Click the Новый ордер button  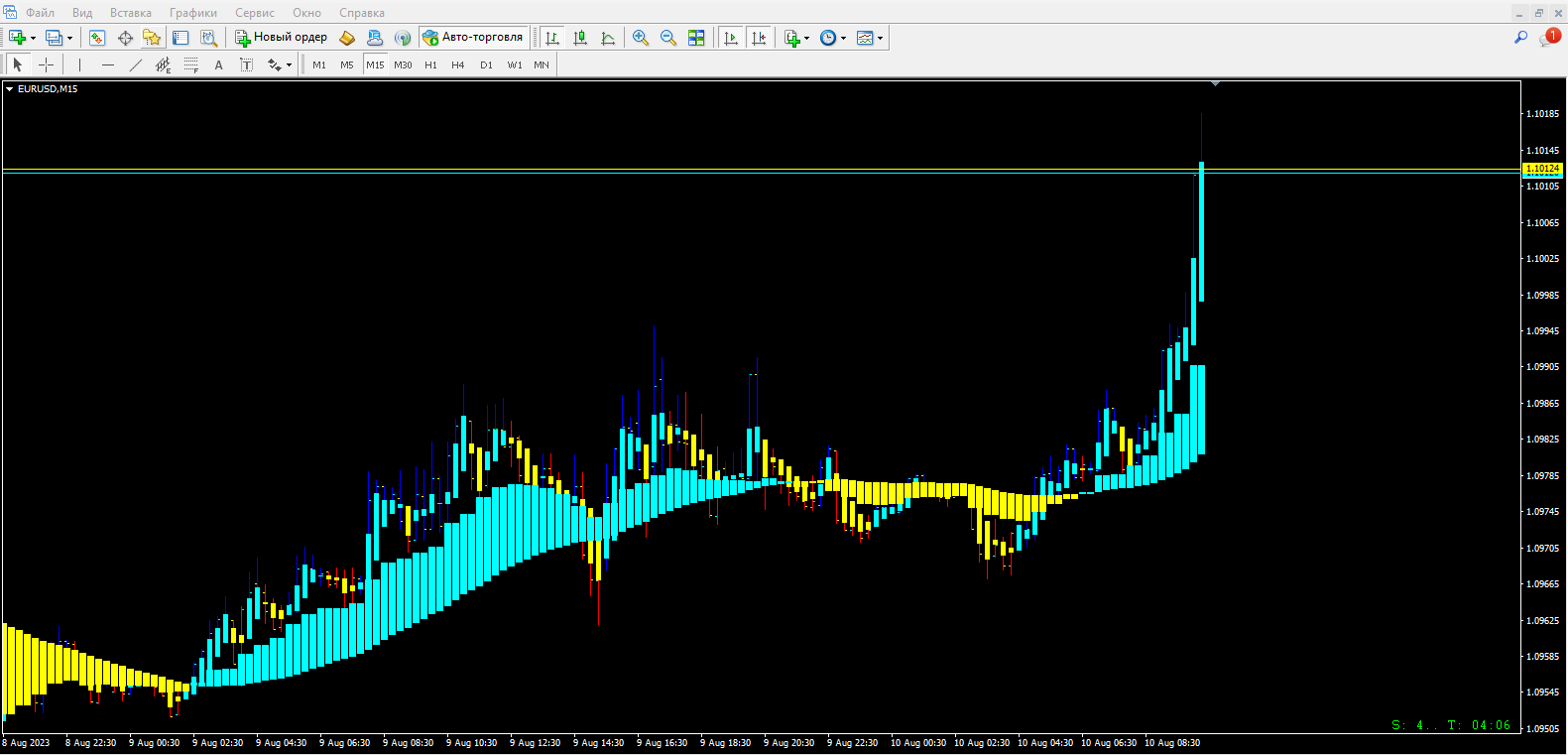(282, 38)
